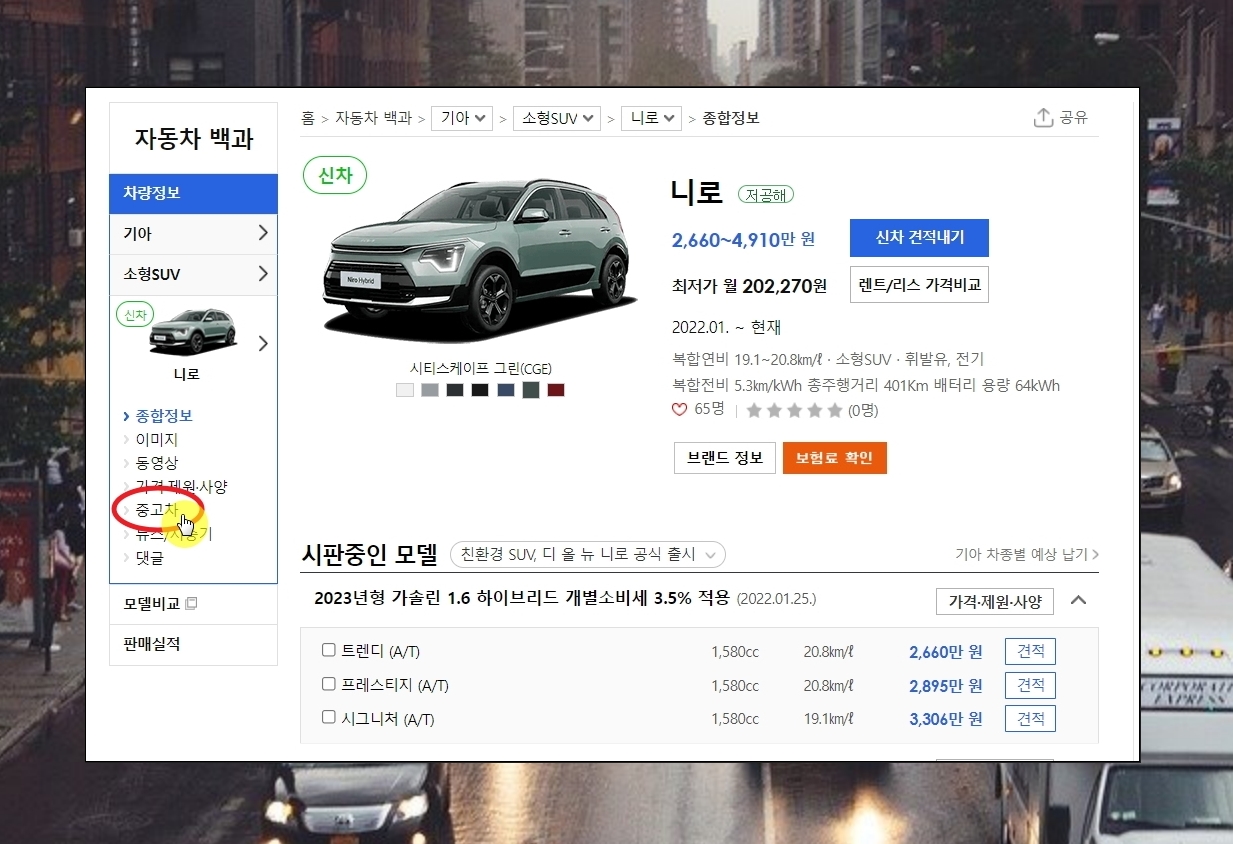This screenshot has height=844, width=1233.
Task: Open 중고차 in the sidebar menu
Action: coord(157,510)
